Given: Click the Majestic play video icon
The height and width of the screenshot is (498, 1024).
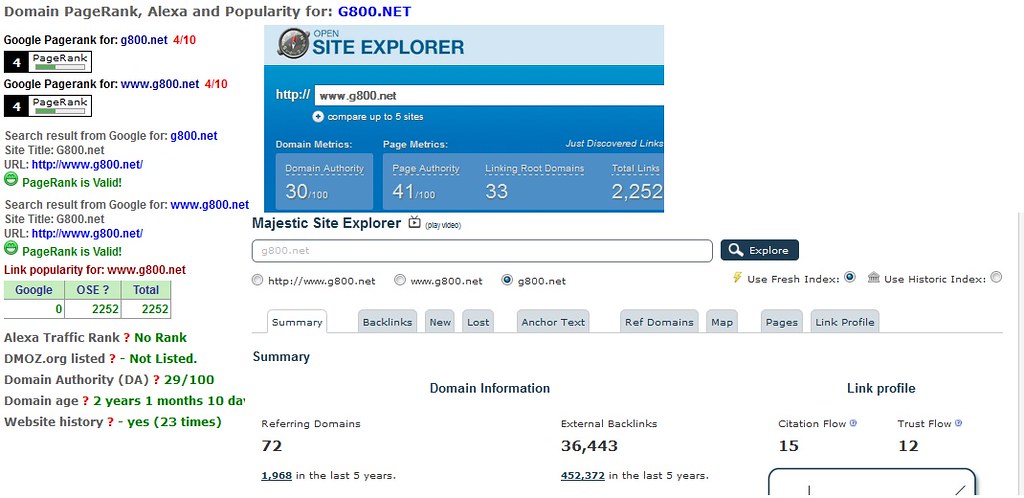Looking at the screenshot, I should (414, 223).
